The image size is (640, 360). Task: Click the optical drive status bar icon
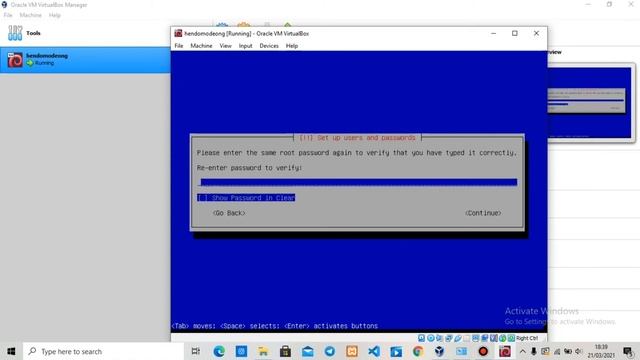[x=431, y=338]
